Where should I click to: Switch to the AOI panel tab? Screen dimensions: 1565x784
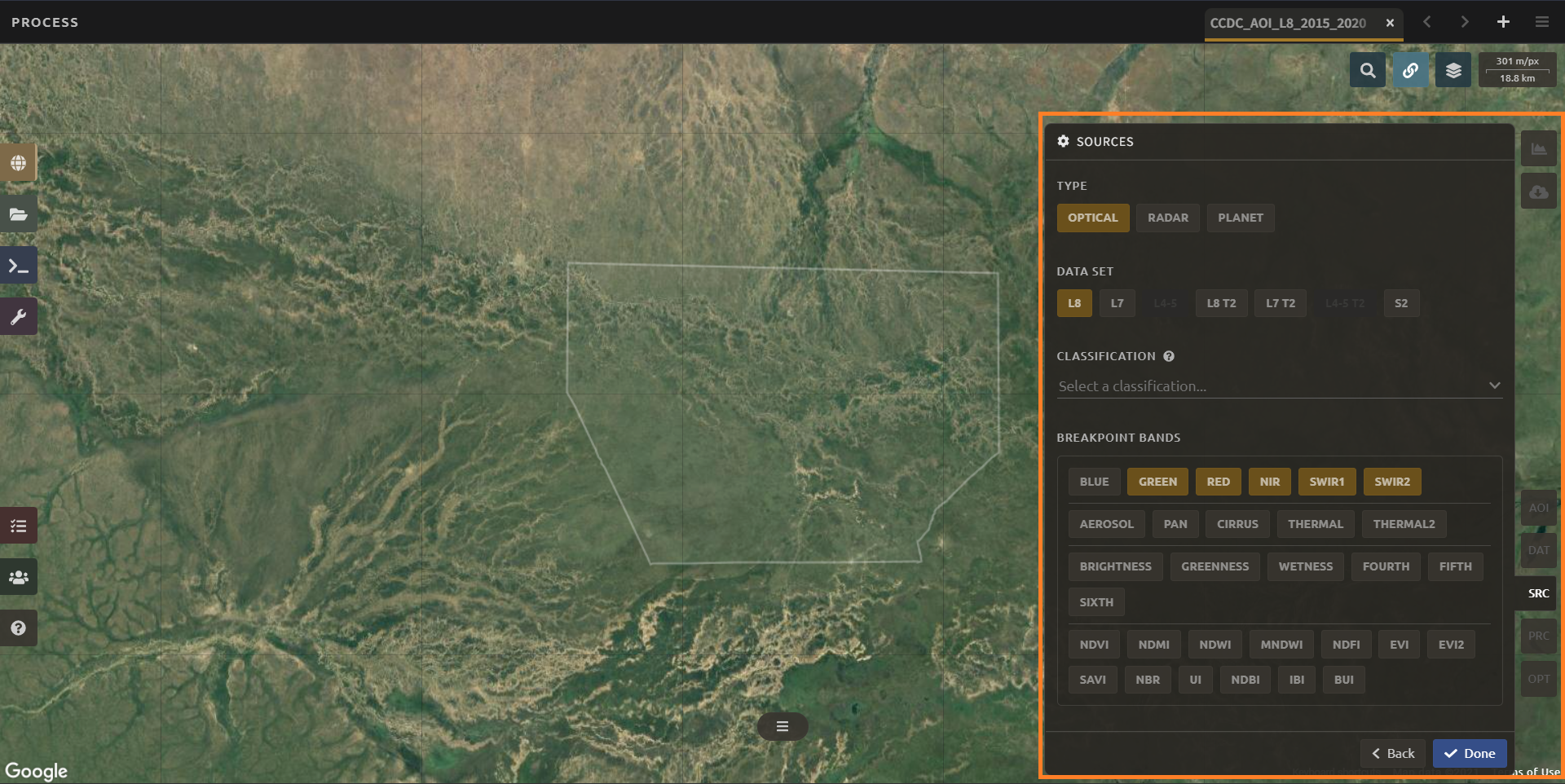[x=1538, y=508]
